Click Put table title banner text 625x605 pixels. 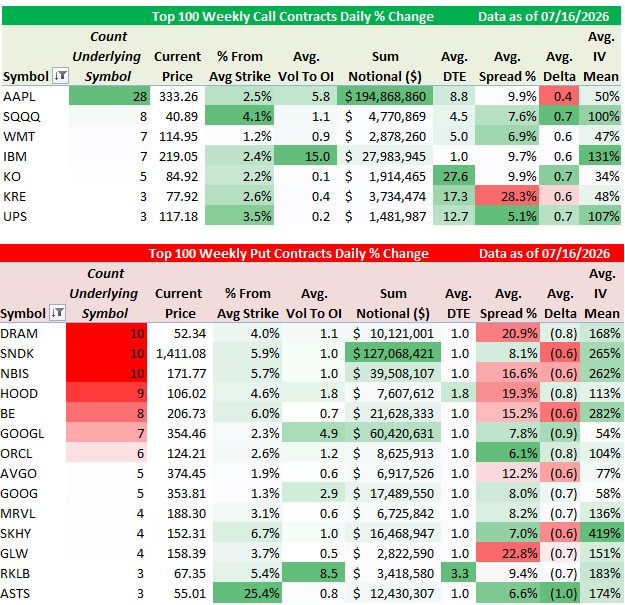289,253
